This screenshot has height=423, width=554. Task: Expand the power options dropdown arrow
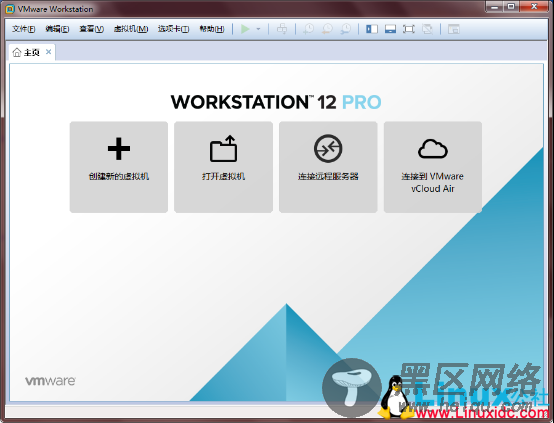[258, 29]
